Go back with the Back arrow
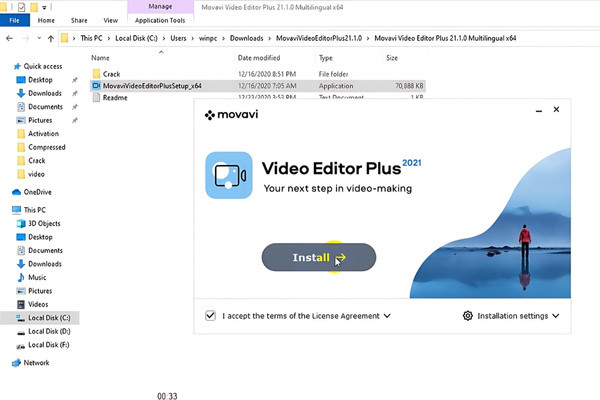Screen dimensions: 600x400 click(x=10, y=38)
